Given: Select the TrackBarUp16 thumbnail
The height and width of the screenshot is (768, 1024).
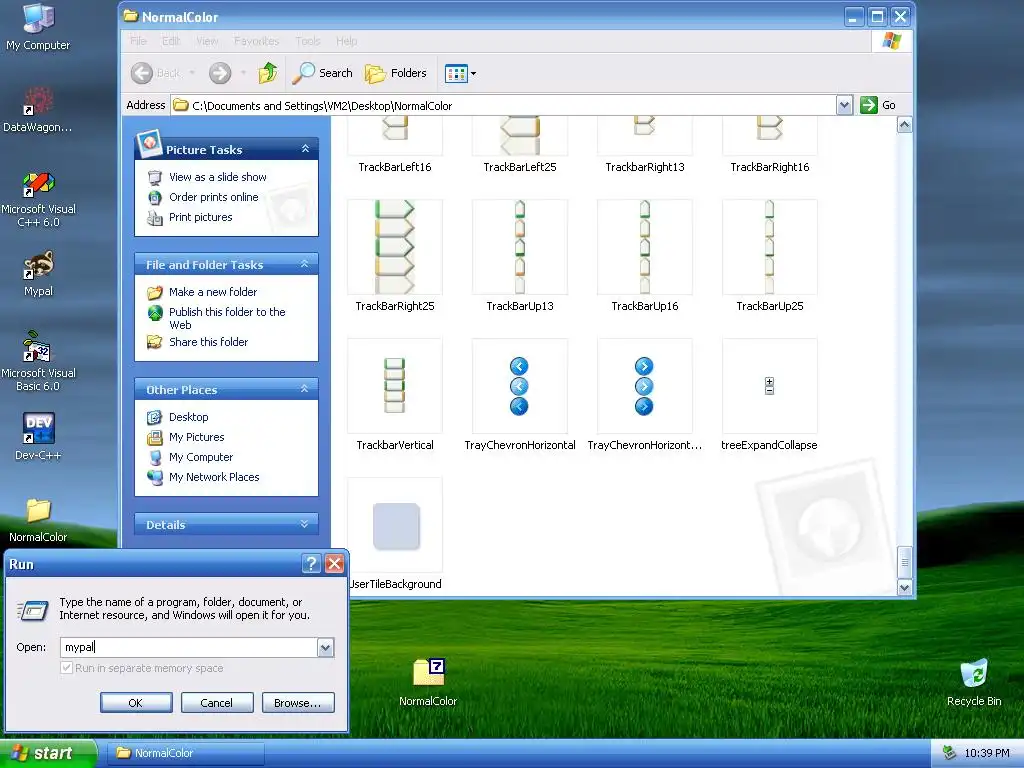Looking at the screenshot, I should point(645,247).
